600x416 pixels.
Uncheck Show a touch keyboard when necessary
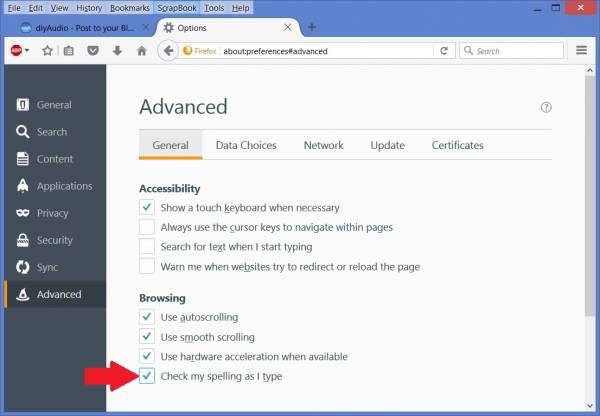pos(147,207)
